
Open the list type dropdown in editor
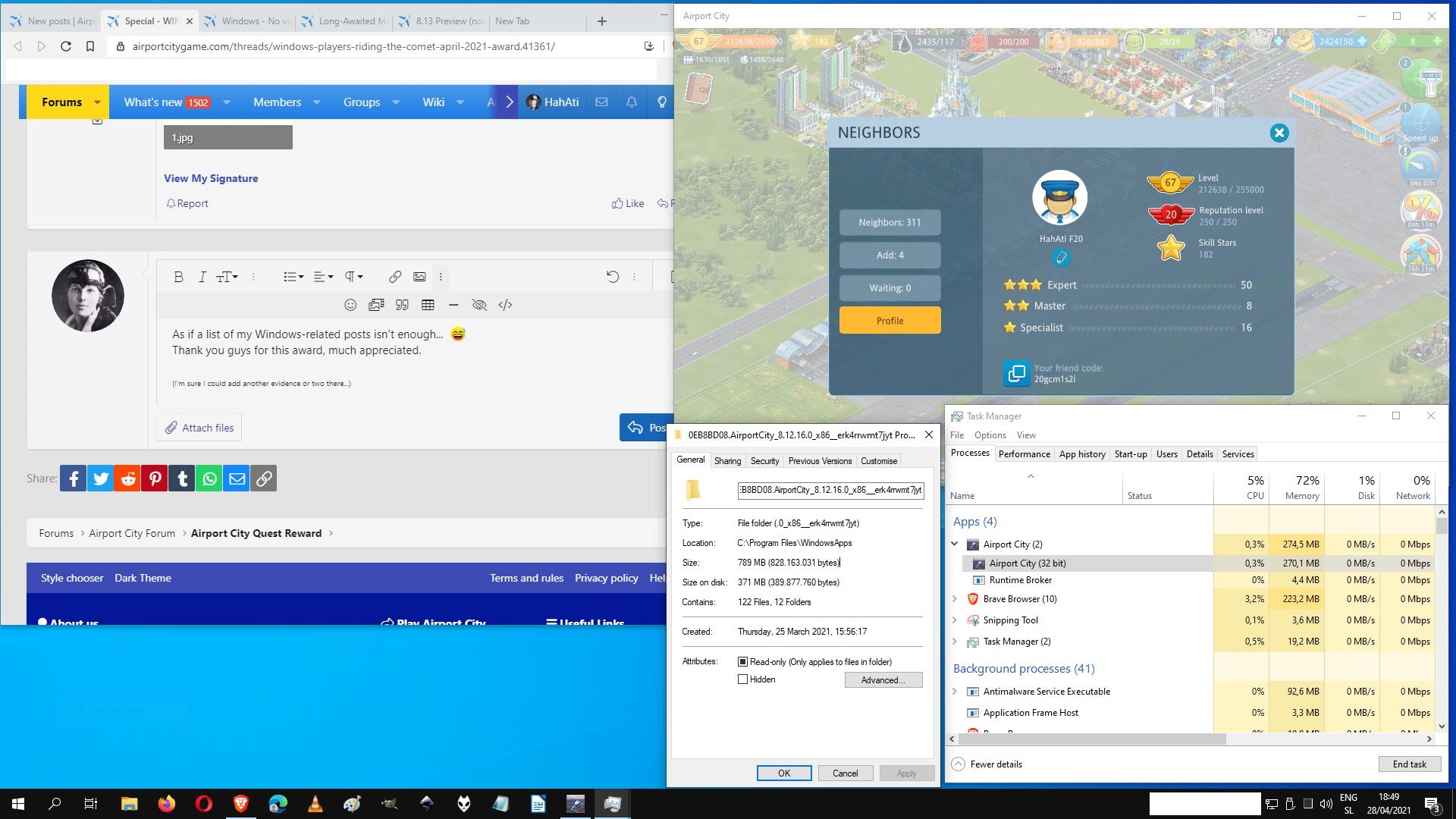pyautogui.click(x=293, y=277)
